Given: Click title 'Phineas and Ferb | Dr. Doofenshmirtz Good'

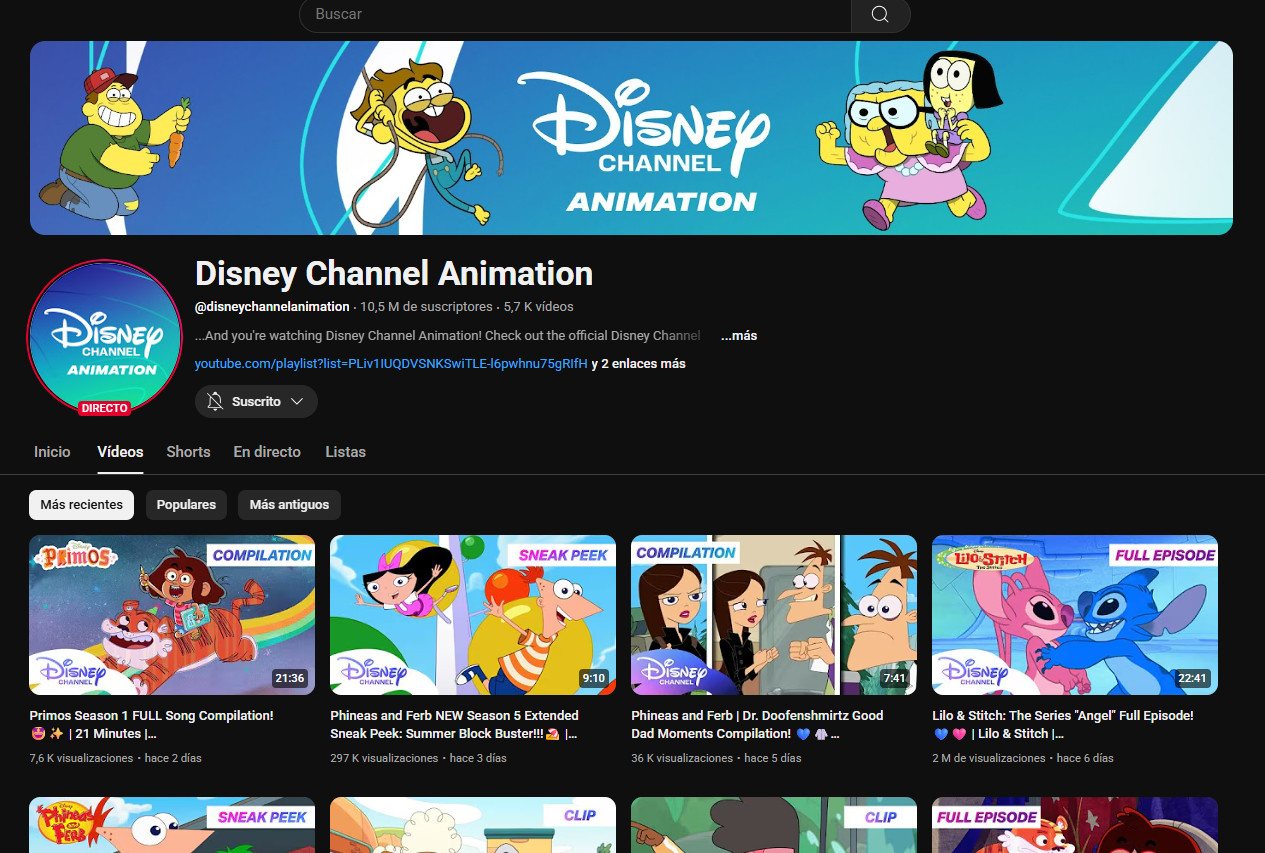Looking at the screenshot, I should (757, 716).
